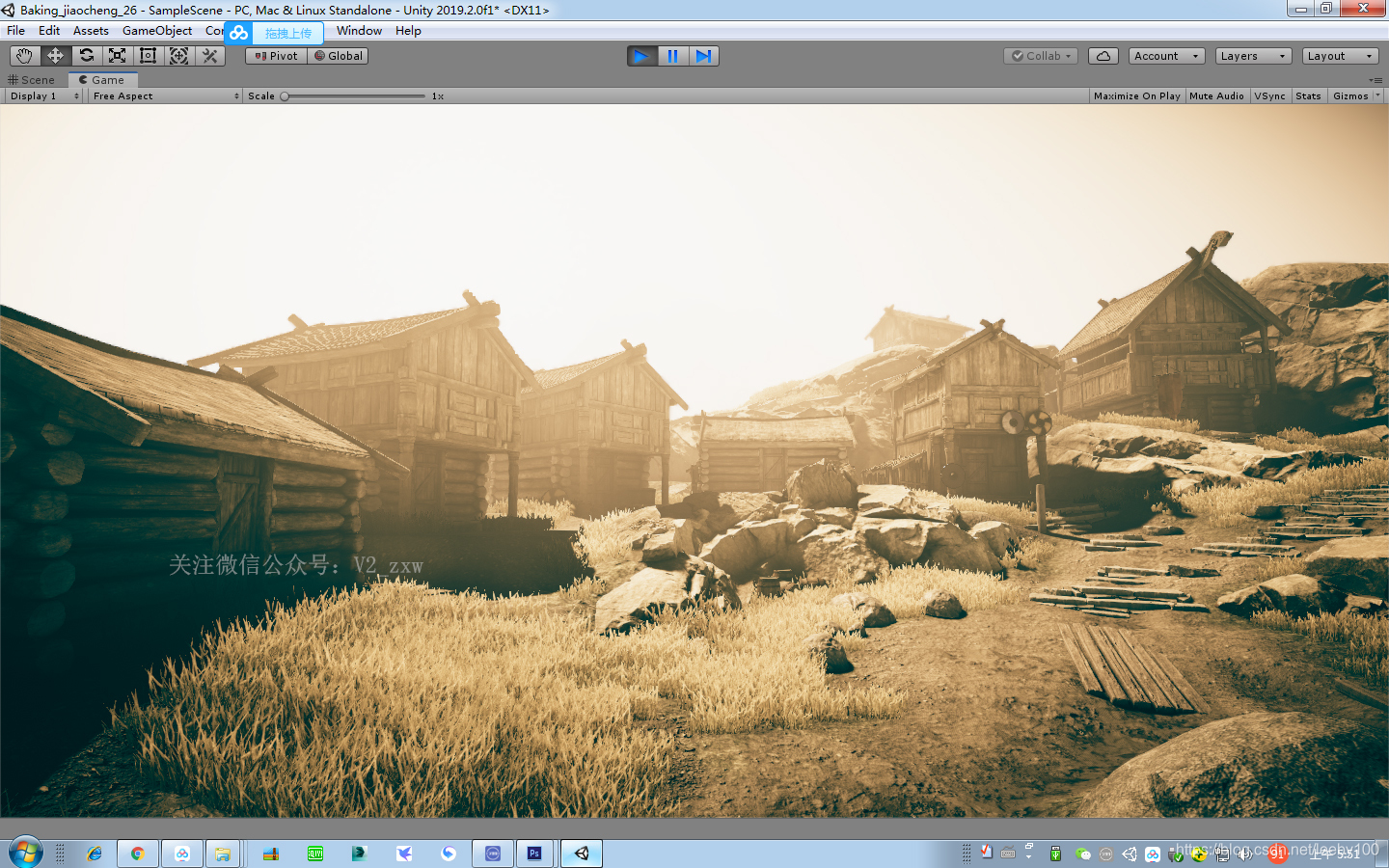Viewport: 1389px width, 868px height.
Task: Toggle Mute Audio in Game view
Action: click(x=1216, y=96)
